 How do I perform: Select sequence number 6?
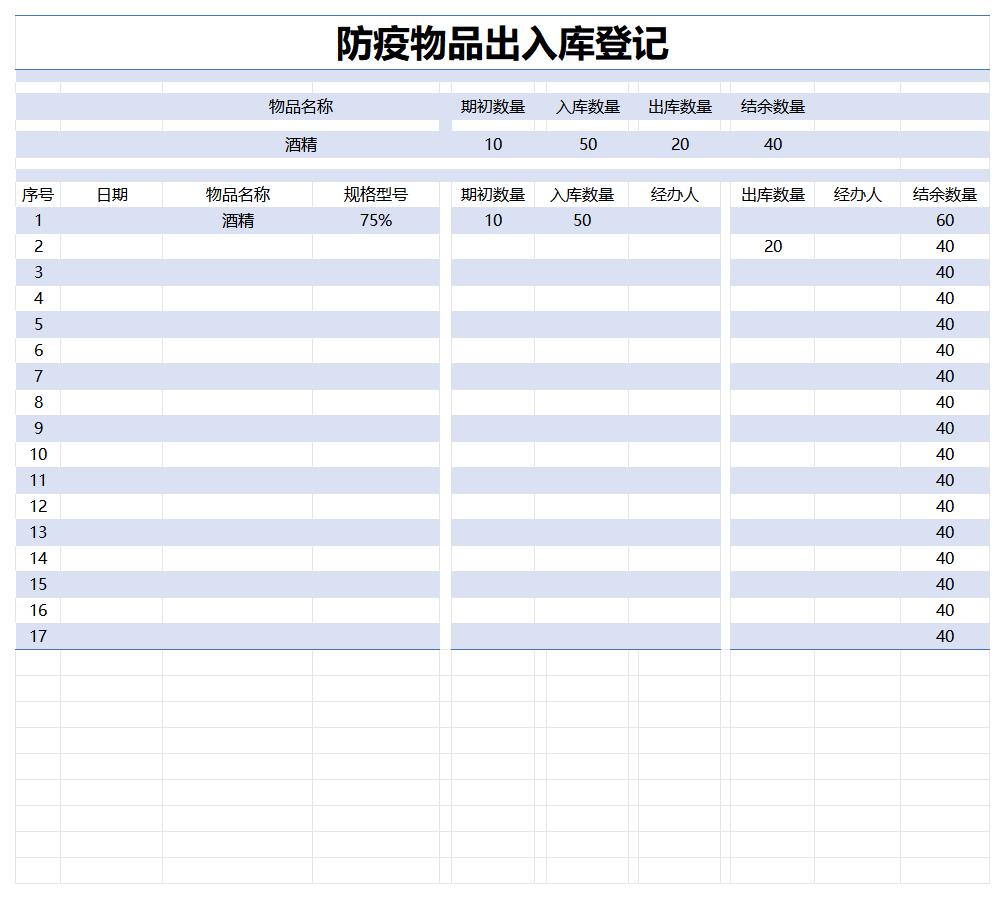38,351
